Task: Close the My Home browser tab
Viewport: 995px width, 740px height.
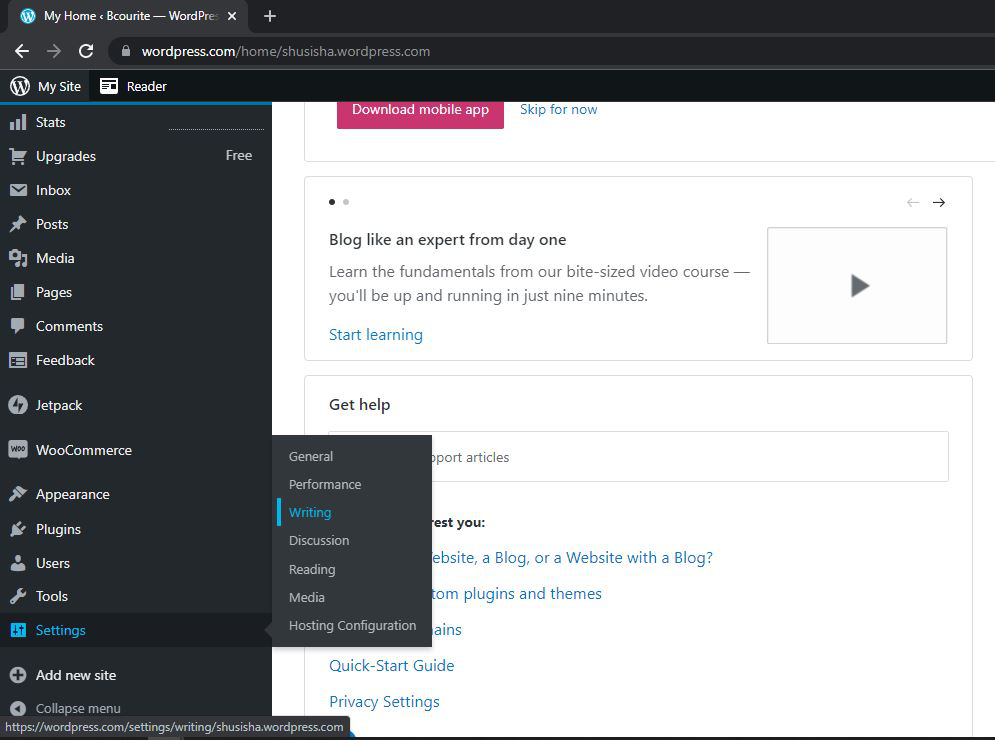Action: [x=232, y=16]
